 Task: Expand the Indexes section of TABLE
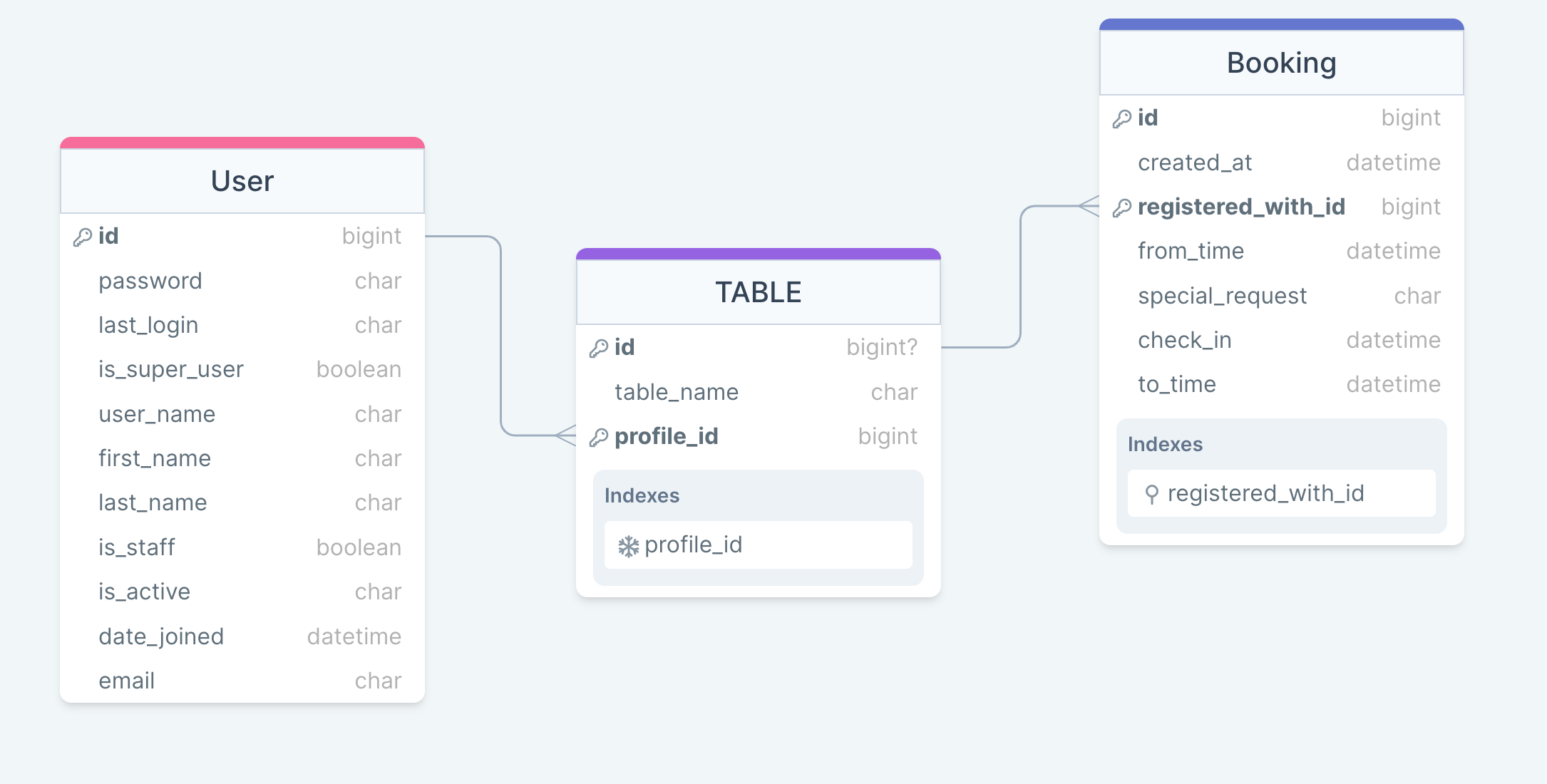[x=642, y=495]
